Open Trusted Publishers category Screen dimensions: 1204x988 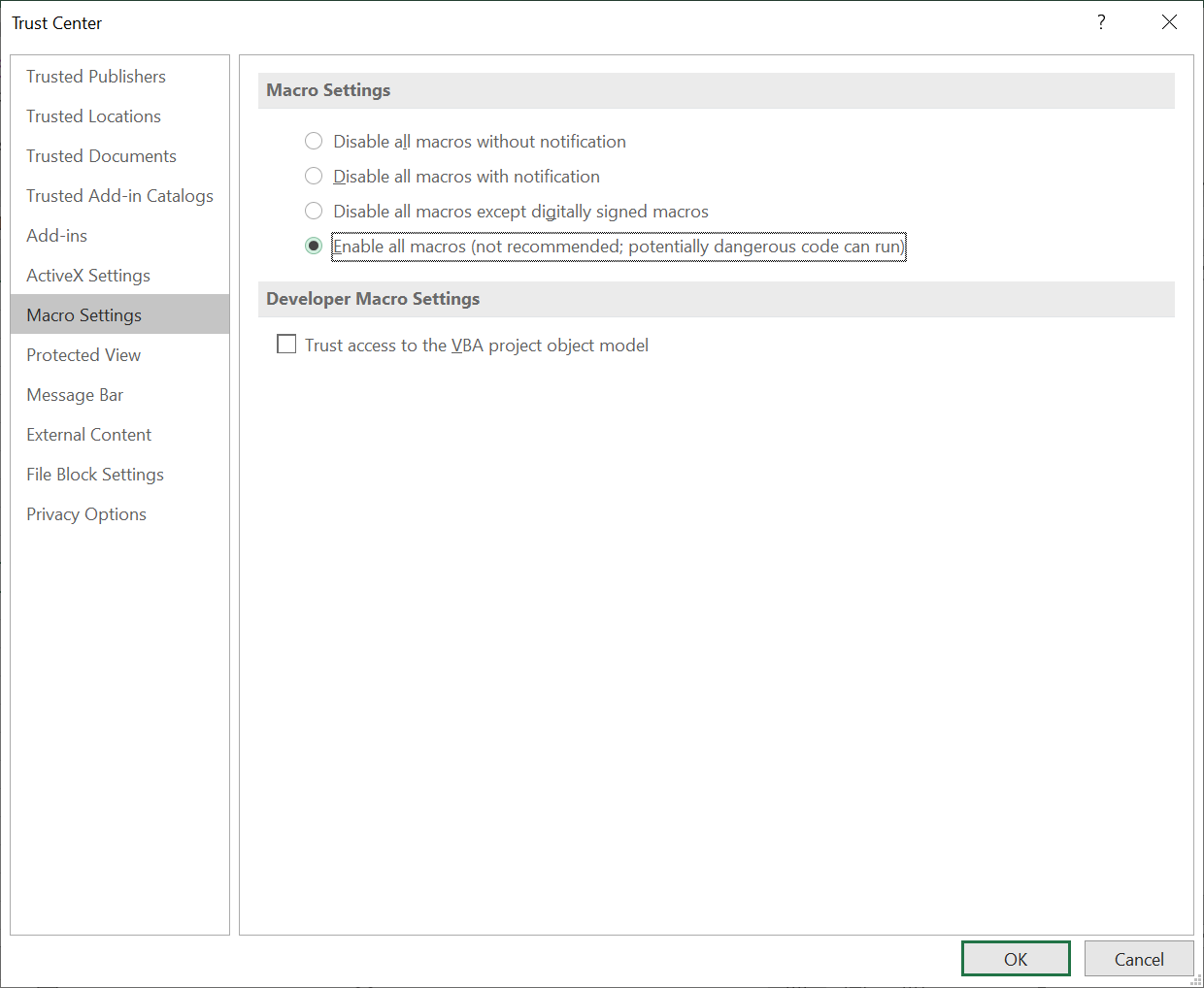(x=119, y=77)
